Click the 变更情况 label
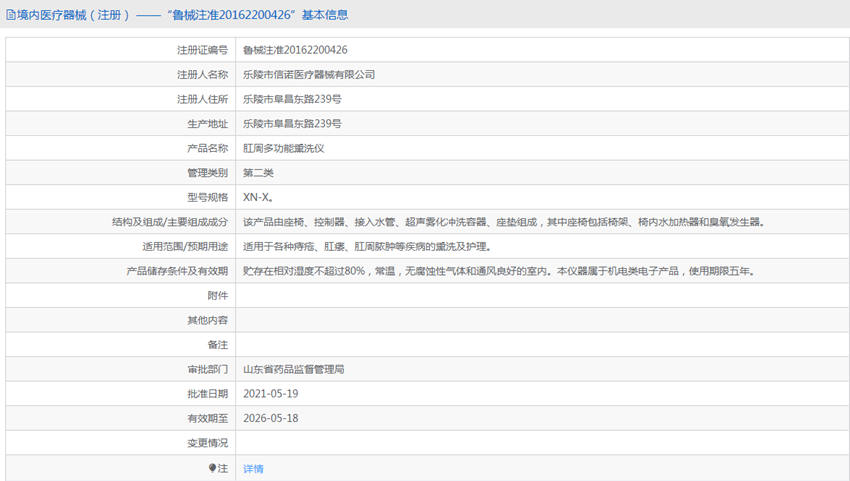The height and width of the screenshot is (481, 850). click(208, 443)
